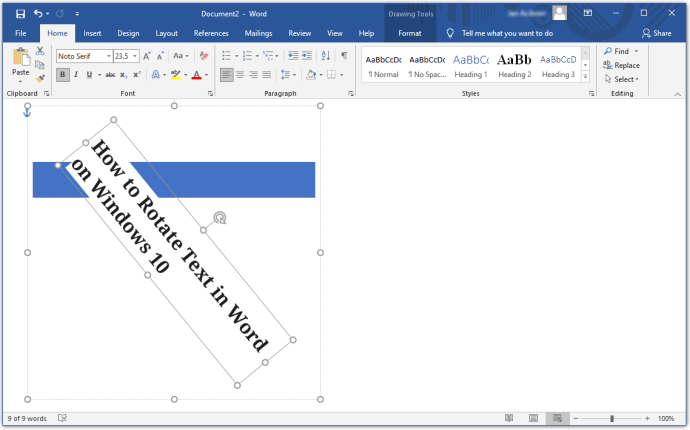The image size is (690, 430).
Task: Open the Change Case Aa dropdown
Action: tap(180, 56)
